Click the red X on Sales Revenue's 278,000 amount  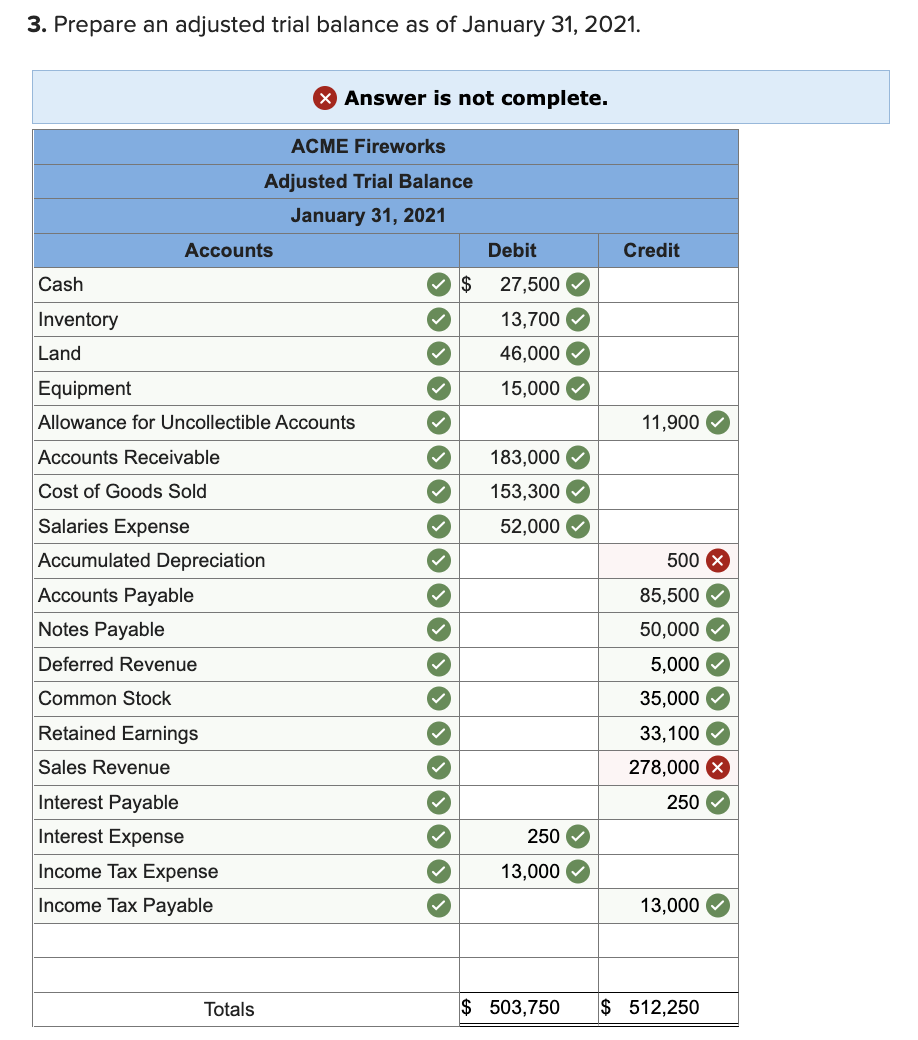[718, 768]
